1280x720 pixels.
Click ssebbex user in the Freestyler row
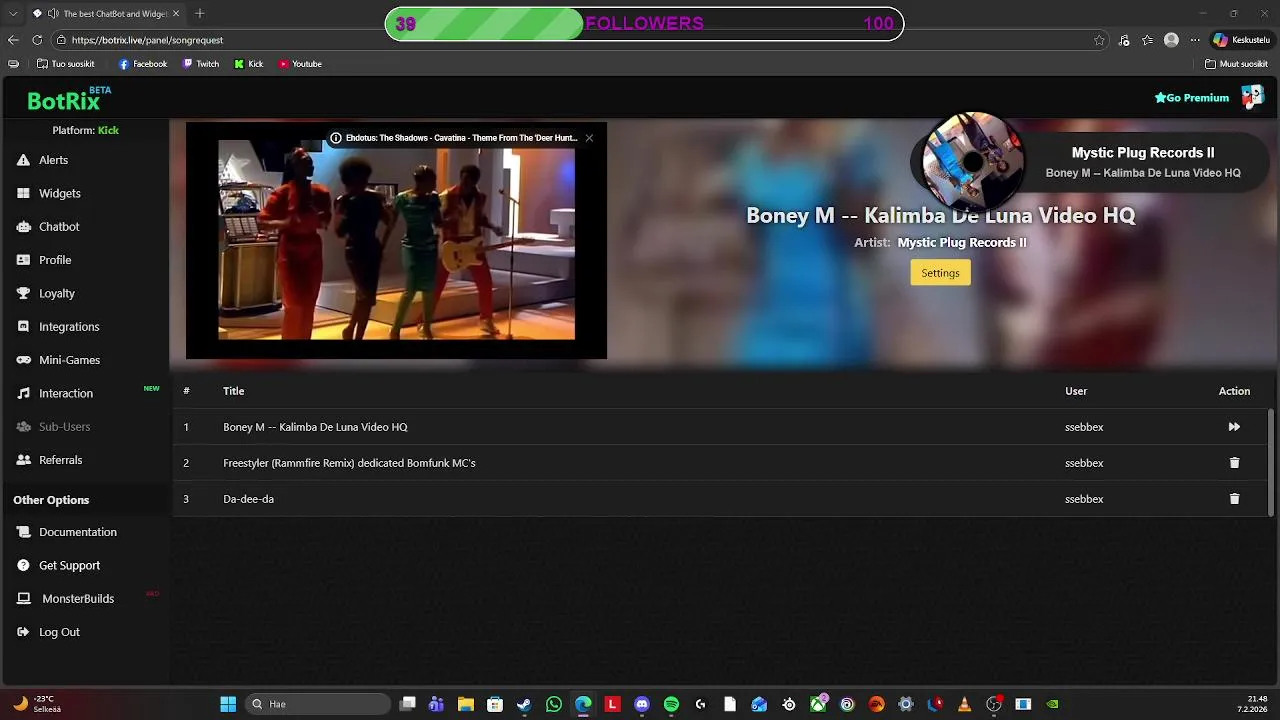pos(1084,463)
